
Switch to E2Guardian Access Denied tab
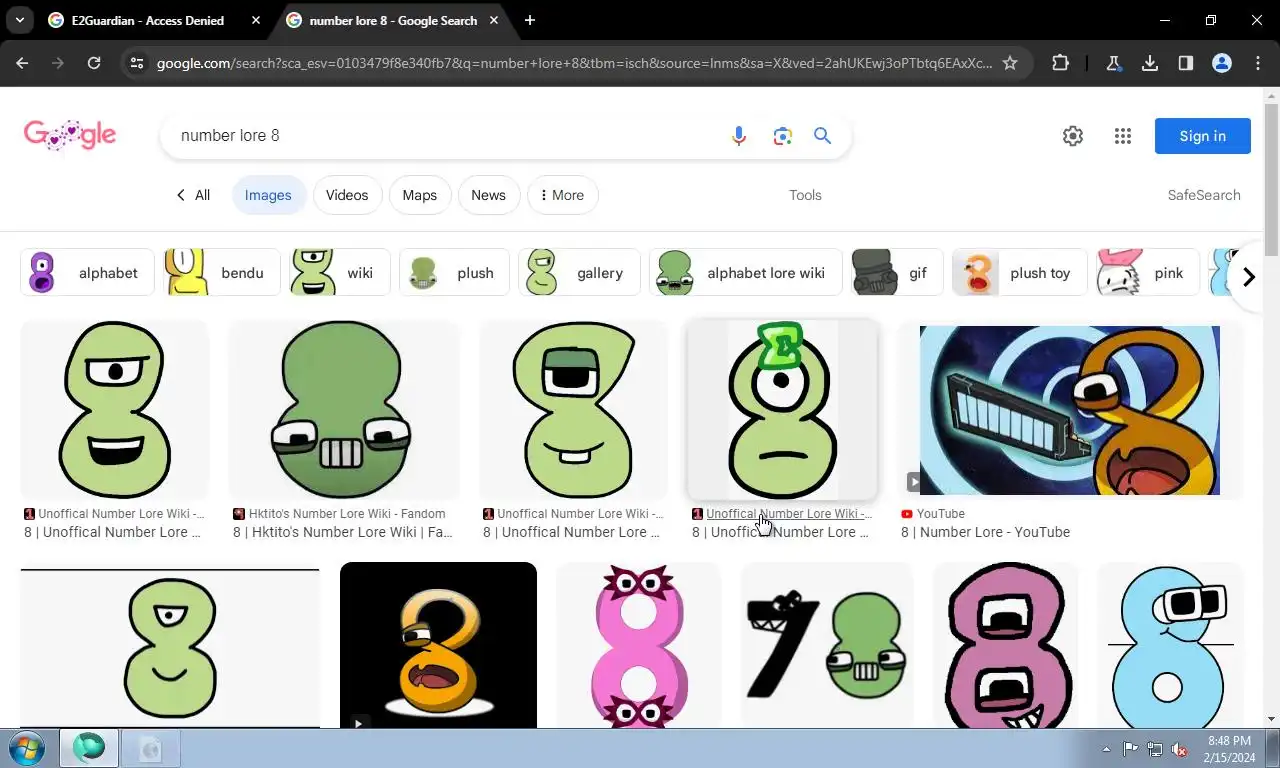(148, 20)
